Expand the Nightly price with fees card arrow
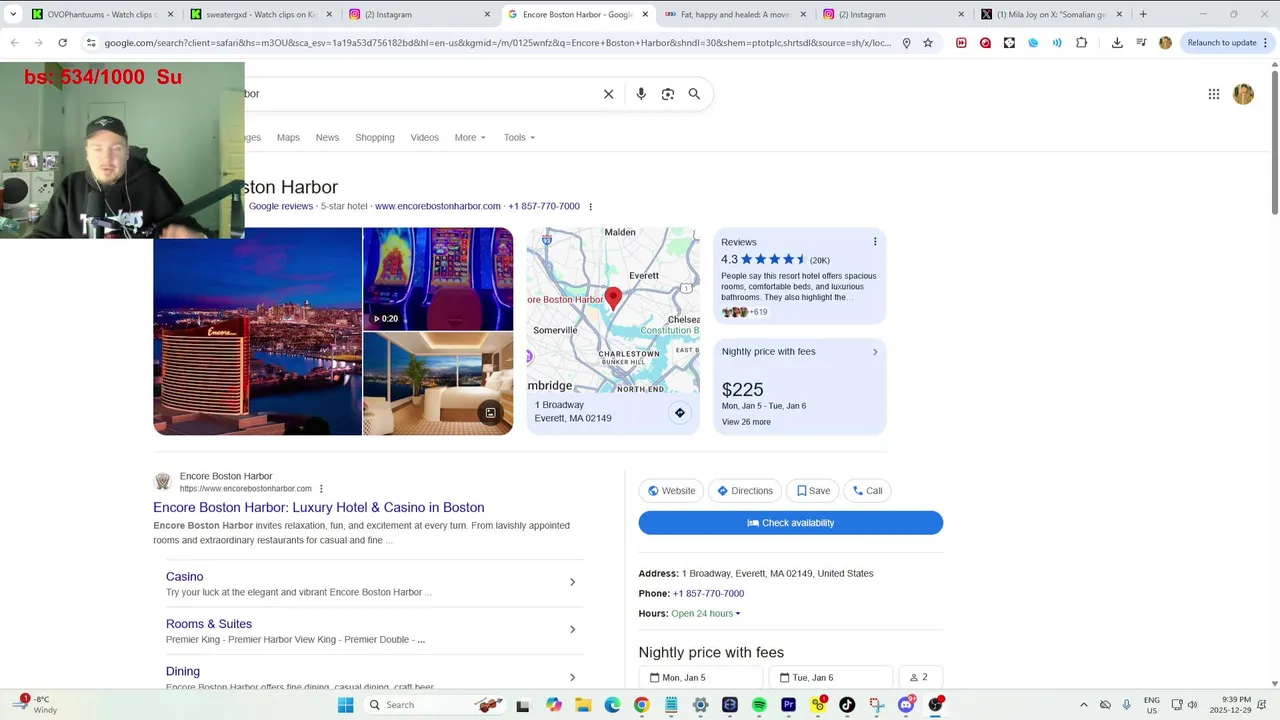Viewport: 1280px width, 720px height. 875,352
